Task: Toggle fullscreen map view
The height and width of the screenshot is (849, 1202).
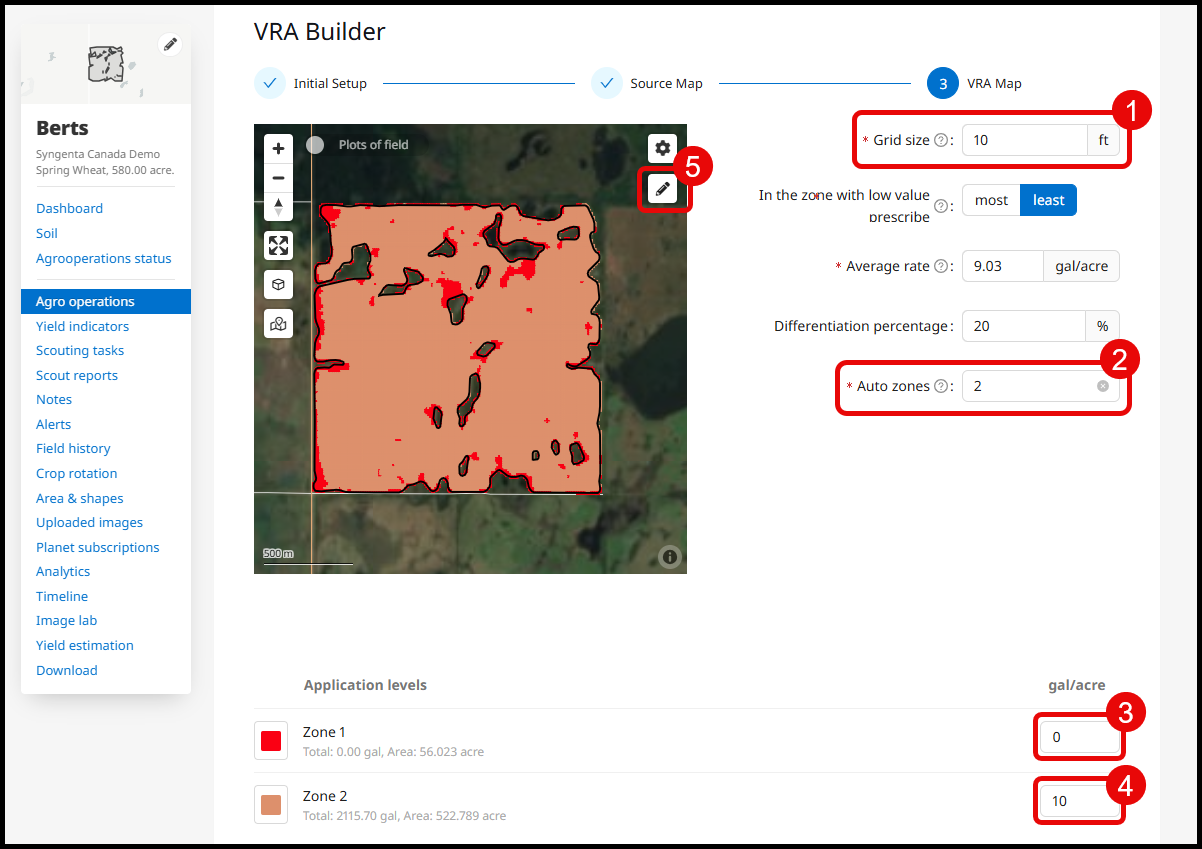Action: (x=278, y=245)
